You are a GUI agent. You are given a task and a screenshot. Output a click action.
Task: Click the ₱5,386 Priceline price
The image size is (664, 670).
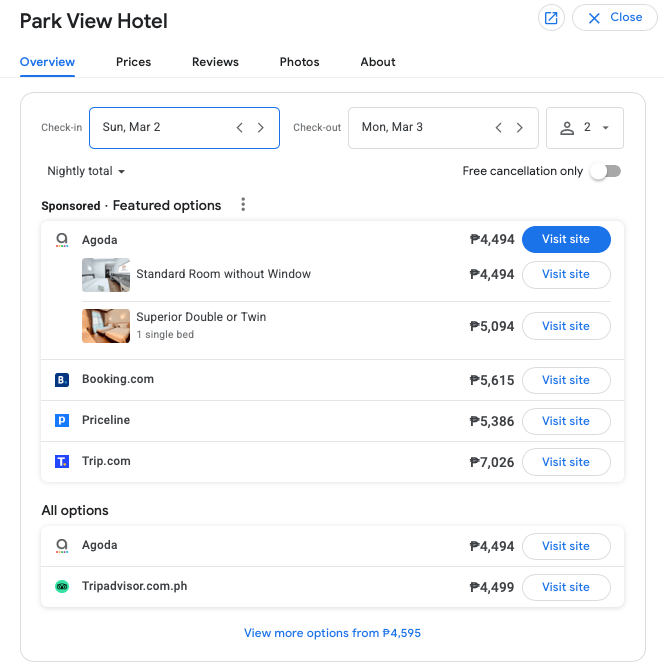[492, 421]
